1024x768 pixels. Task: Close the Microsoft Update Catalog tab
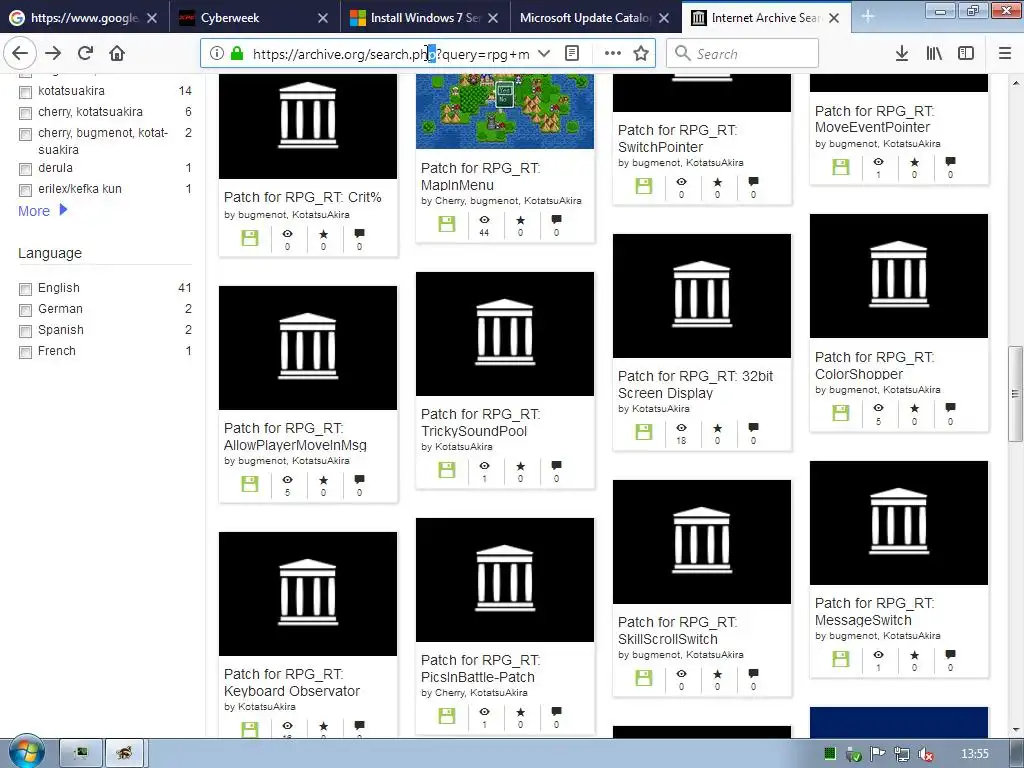664,18
